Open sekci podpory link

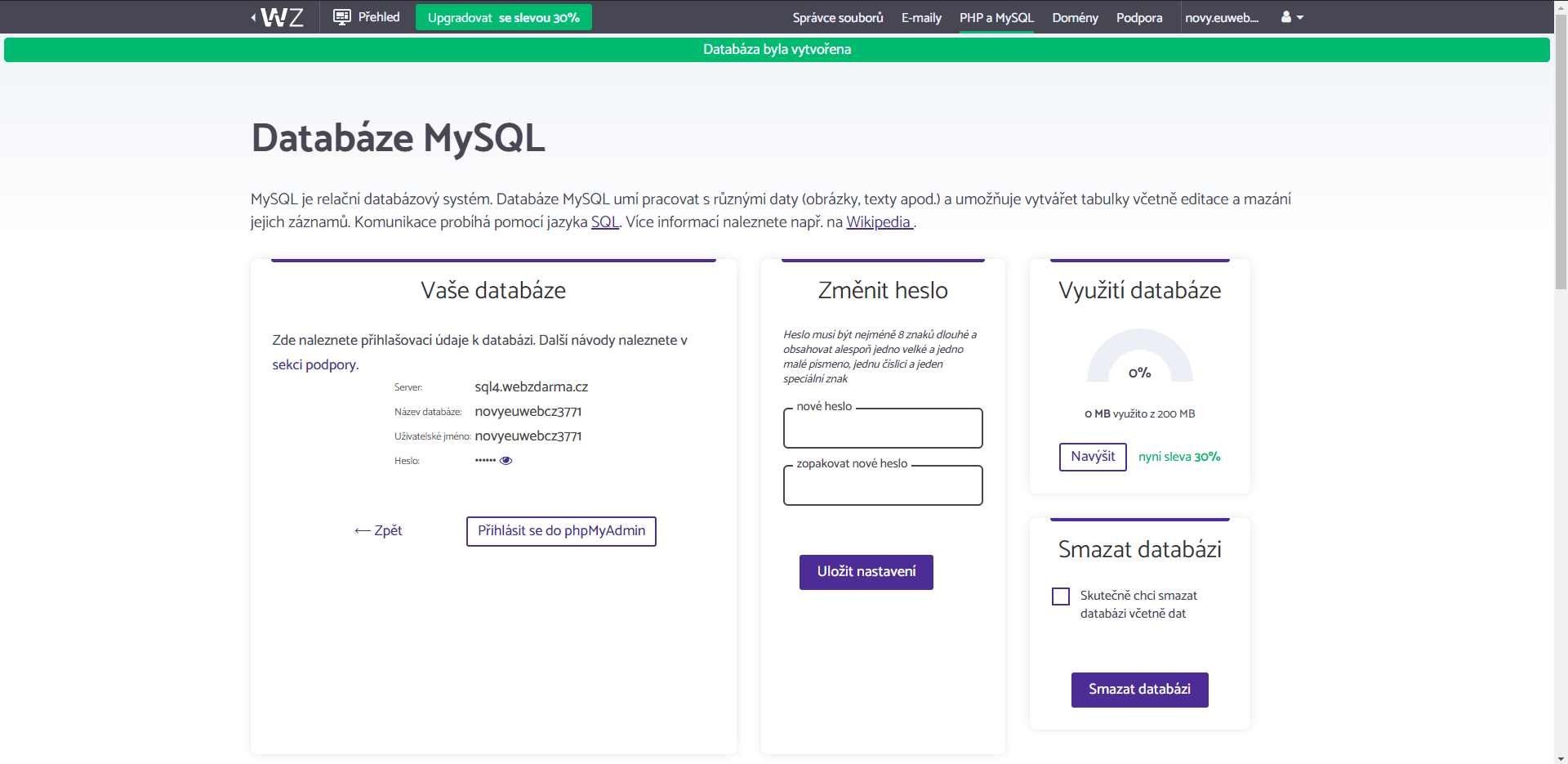click(x=314, y=365)
